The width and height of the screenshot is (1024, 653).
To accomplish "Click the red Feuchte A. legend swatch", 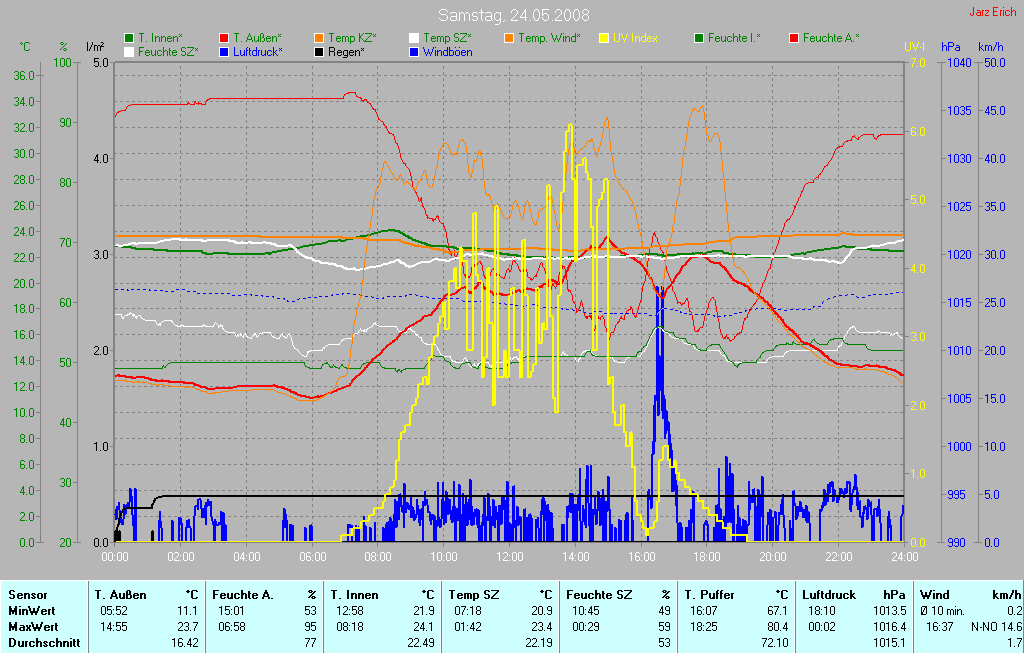I will click(x=794, y=39).
